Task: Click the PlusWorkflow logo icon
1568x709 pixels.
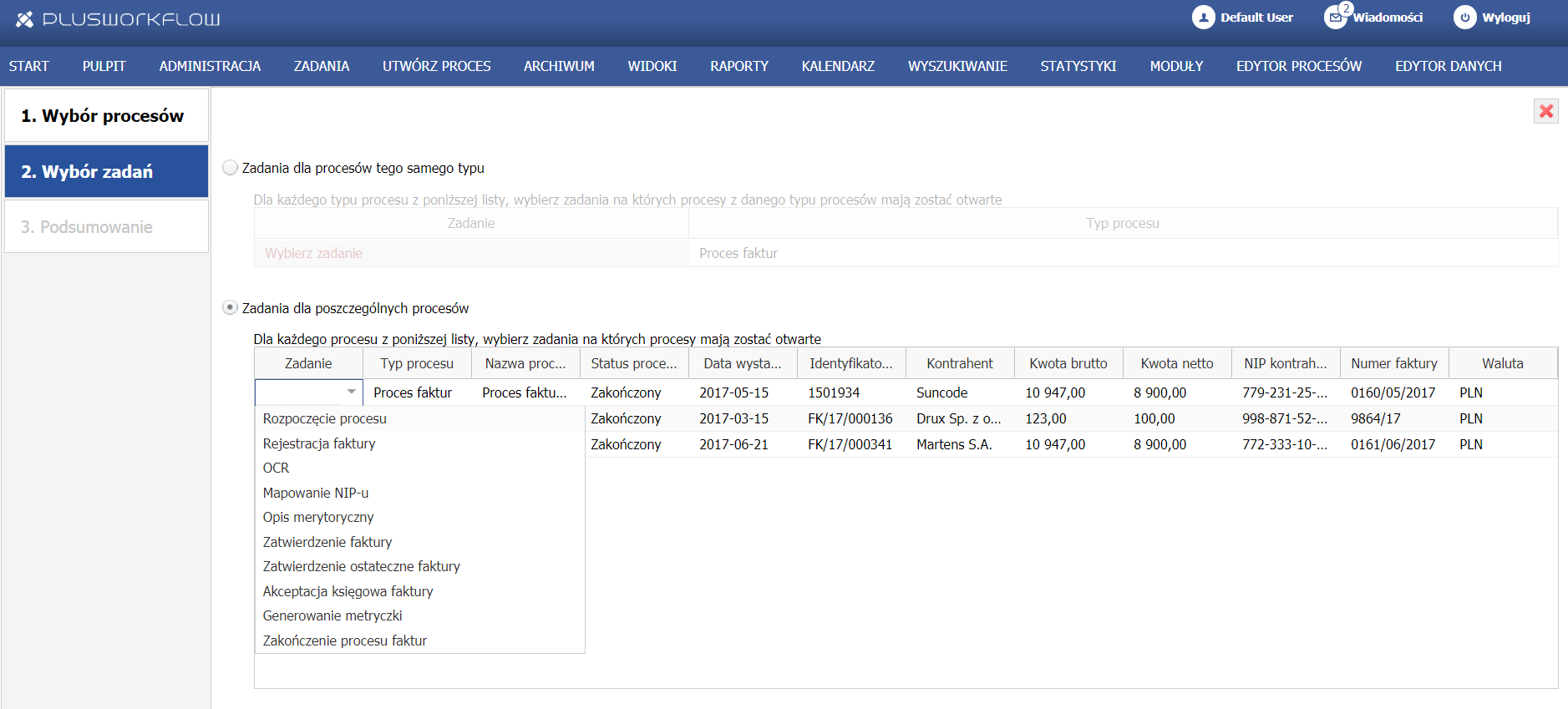Action: pyautogui.click(x=24, y=18)
